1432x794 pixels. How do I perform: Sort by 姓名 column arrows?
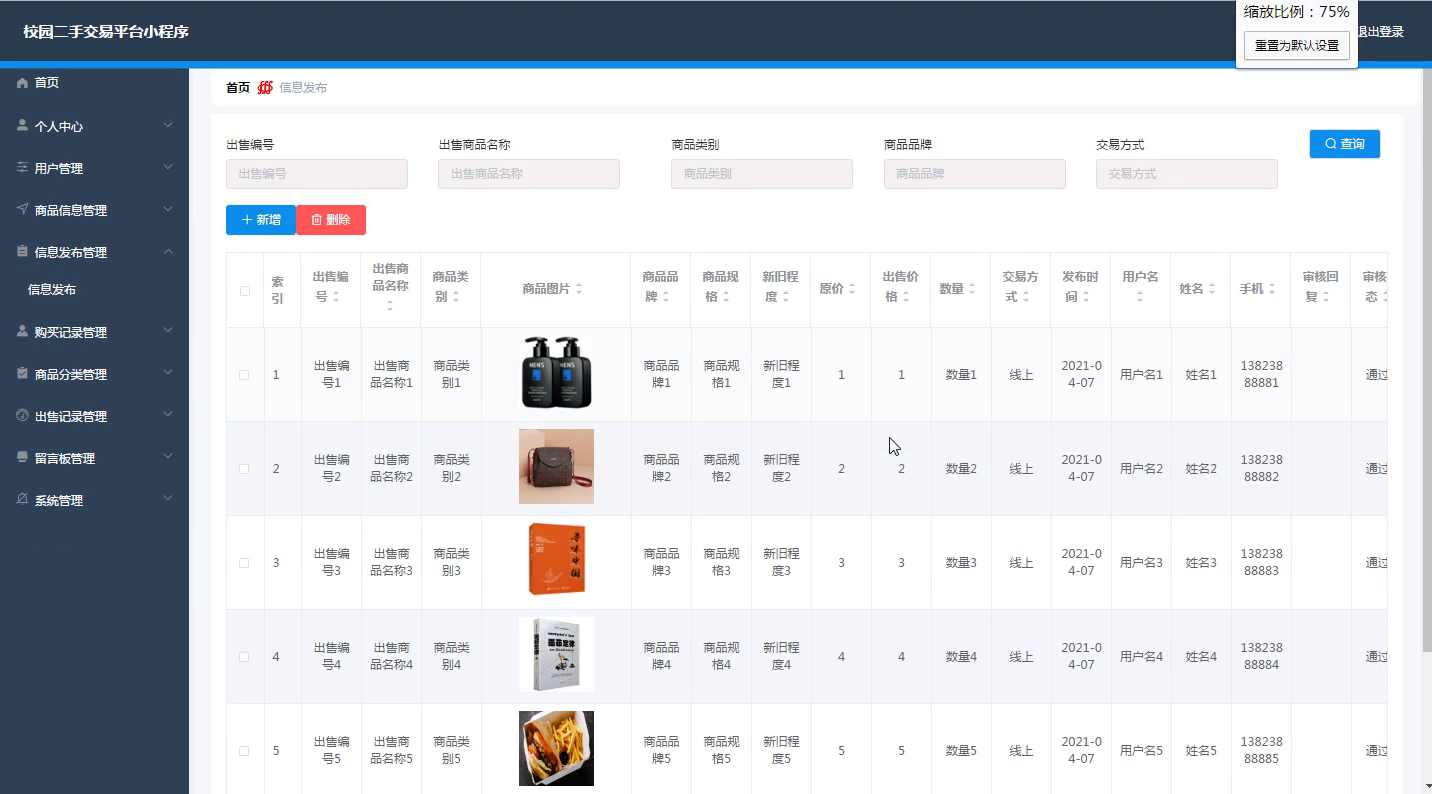point(1212,289)
